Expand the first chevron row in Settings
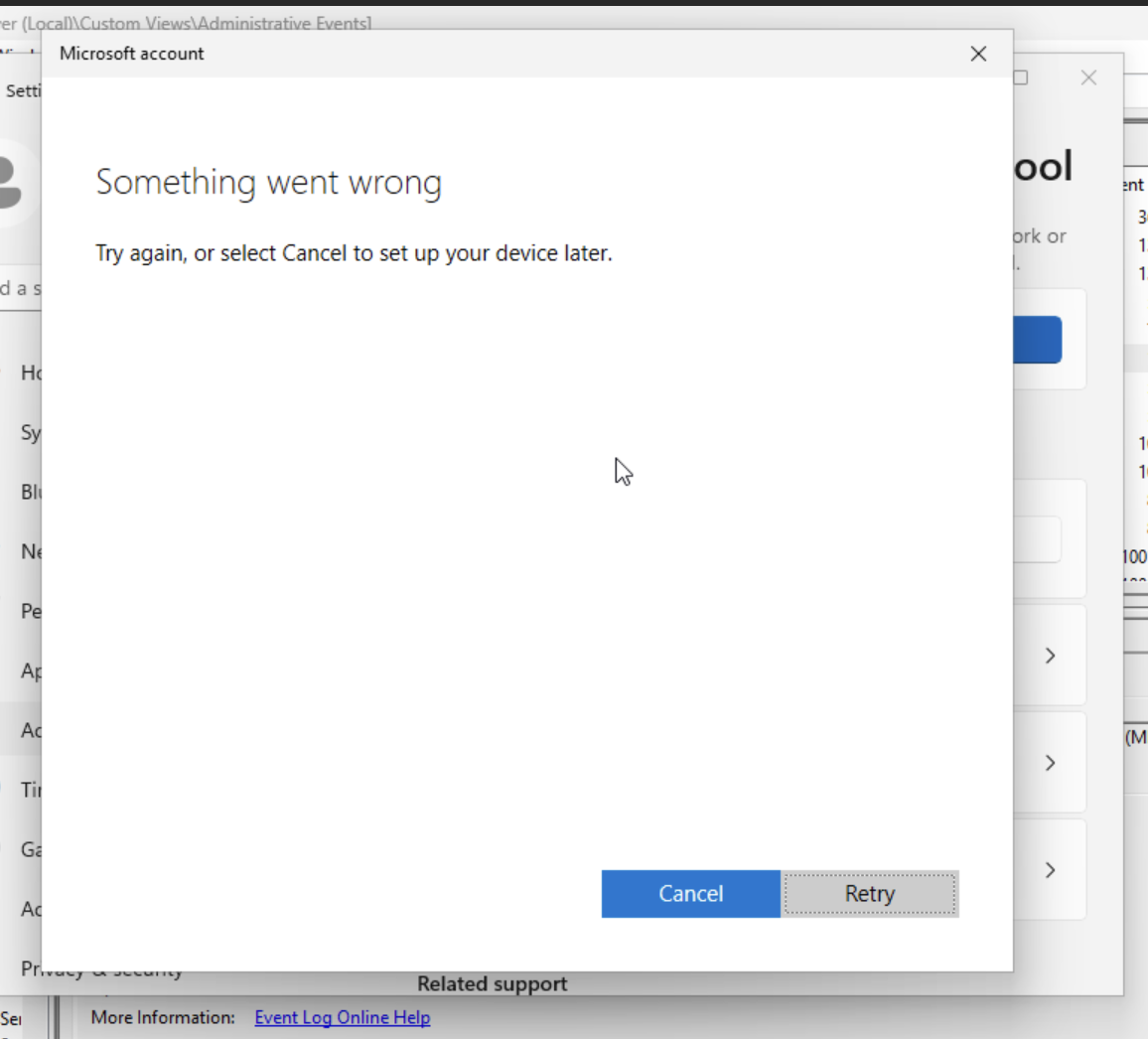This screenshot has width=1148, height=1039. 1050,656
